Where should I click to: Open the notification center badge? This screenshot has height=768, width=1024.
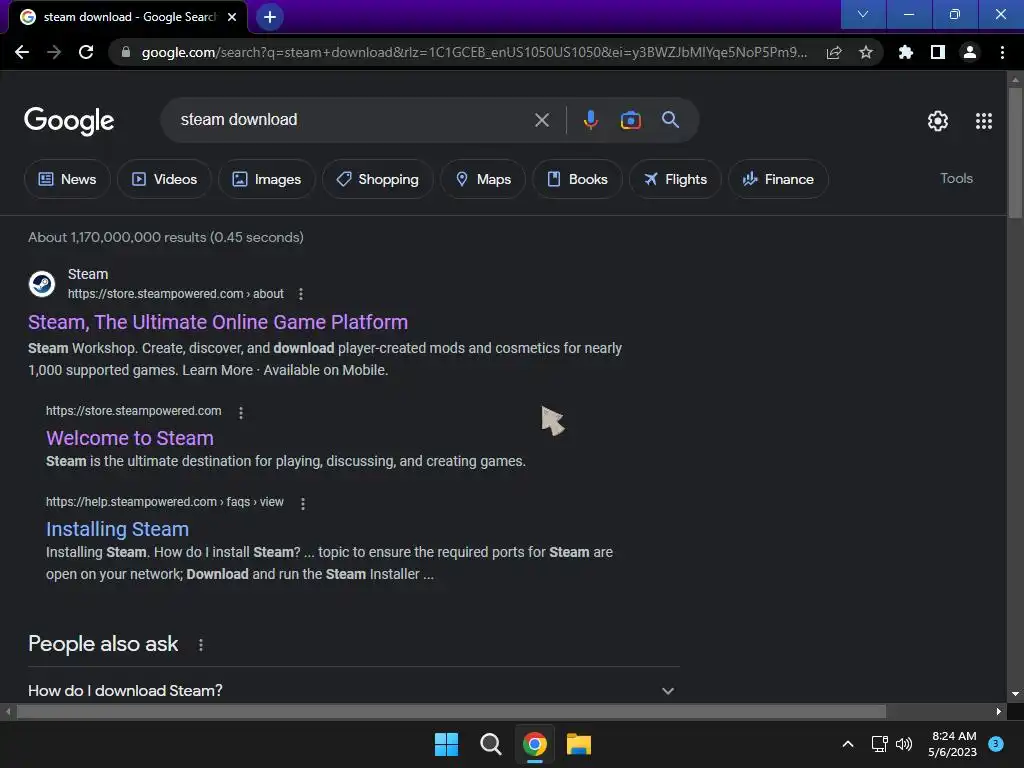[x=996, y=743]
